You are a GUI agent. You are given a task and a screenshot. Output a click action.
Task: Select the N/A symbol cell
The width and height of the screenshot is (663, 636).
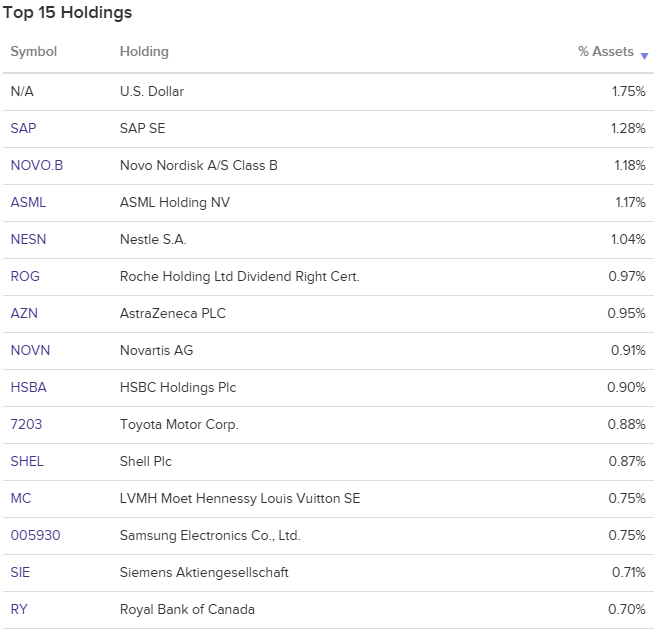point(22,91)
